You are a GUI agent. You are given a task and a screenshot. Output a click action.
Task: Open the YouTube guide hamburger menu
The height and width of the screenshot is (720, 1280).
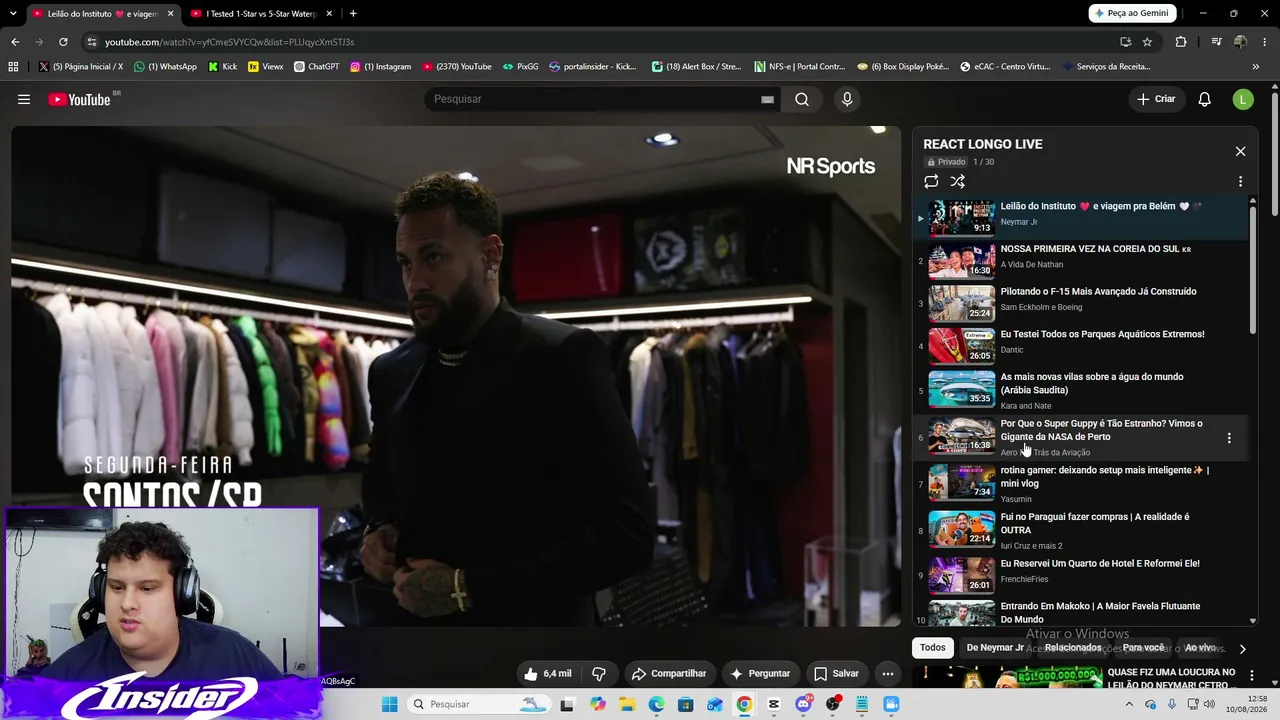tap(24, 99)
